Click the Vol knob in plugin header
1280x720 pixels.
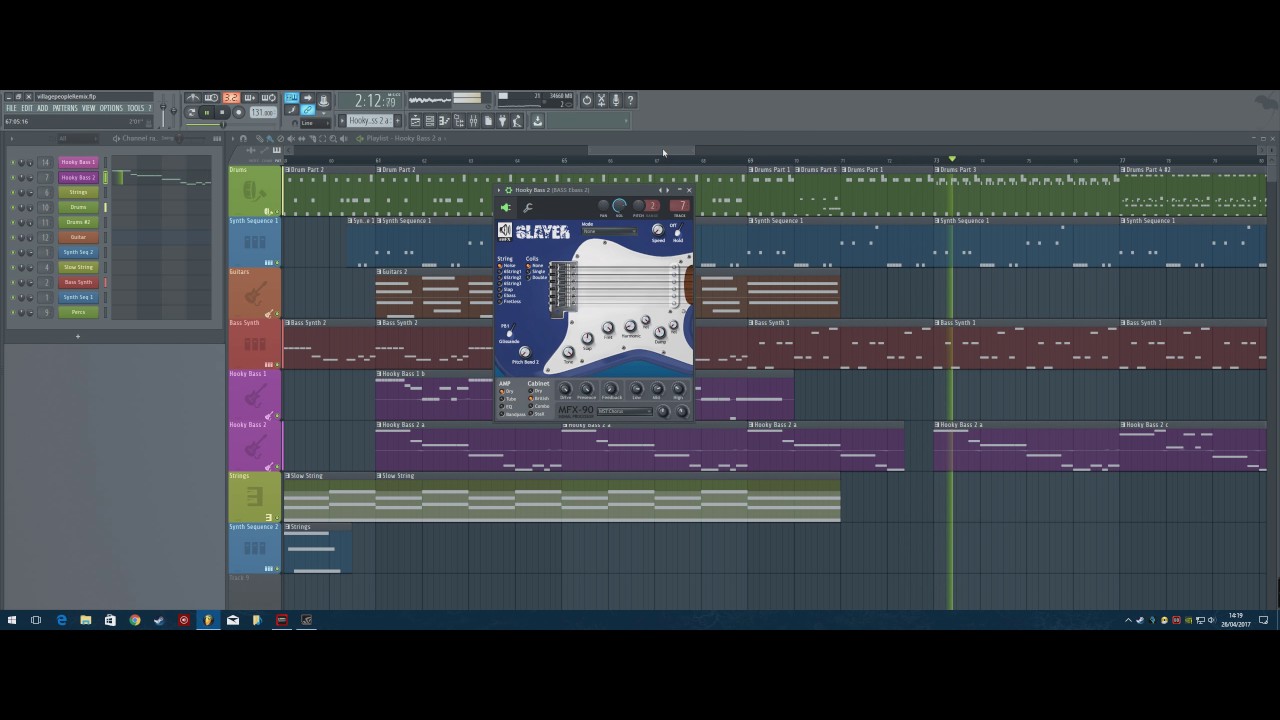(619, 205)
